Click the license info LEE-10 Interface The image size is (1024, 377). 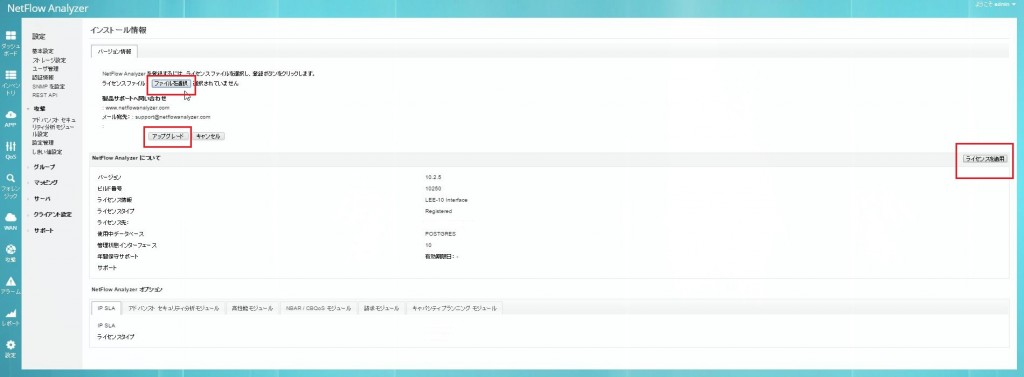(x=446, y=200)
